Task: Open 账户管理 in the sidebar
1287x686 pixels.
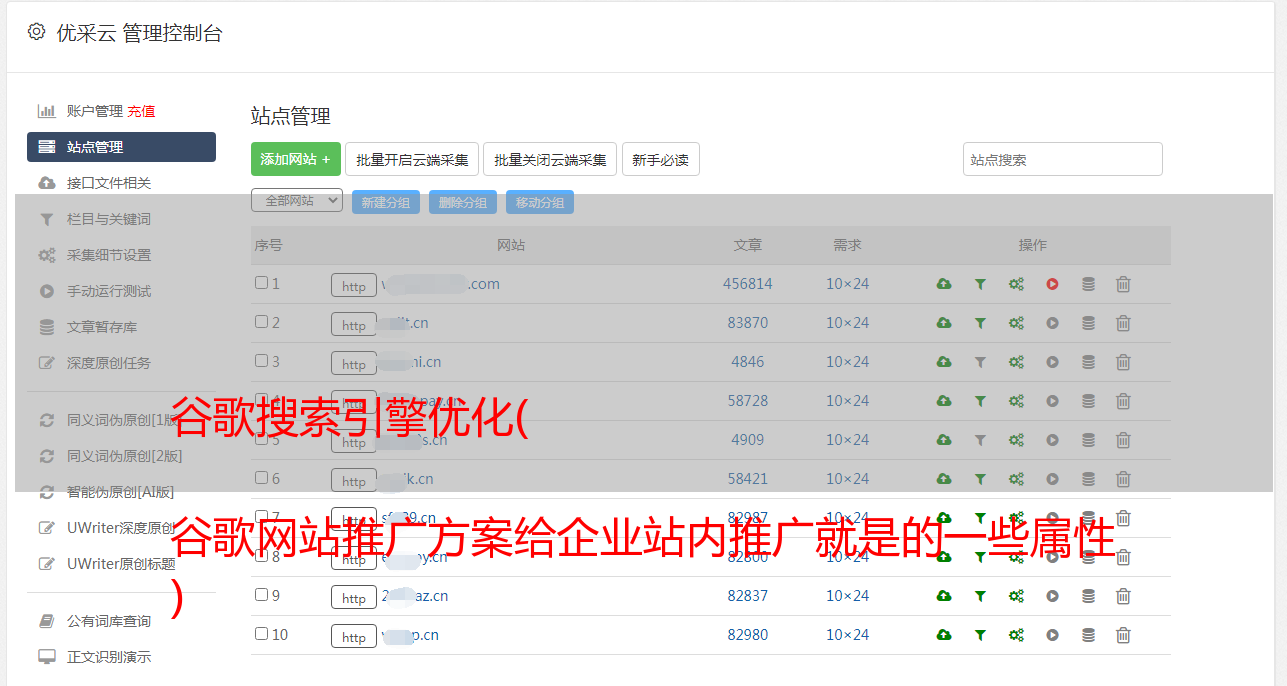Action: coord(95,111)
